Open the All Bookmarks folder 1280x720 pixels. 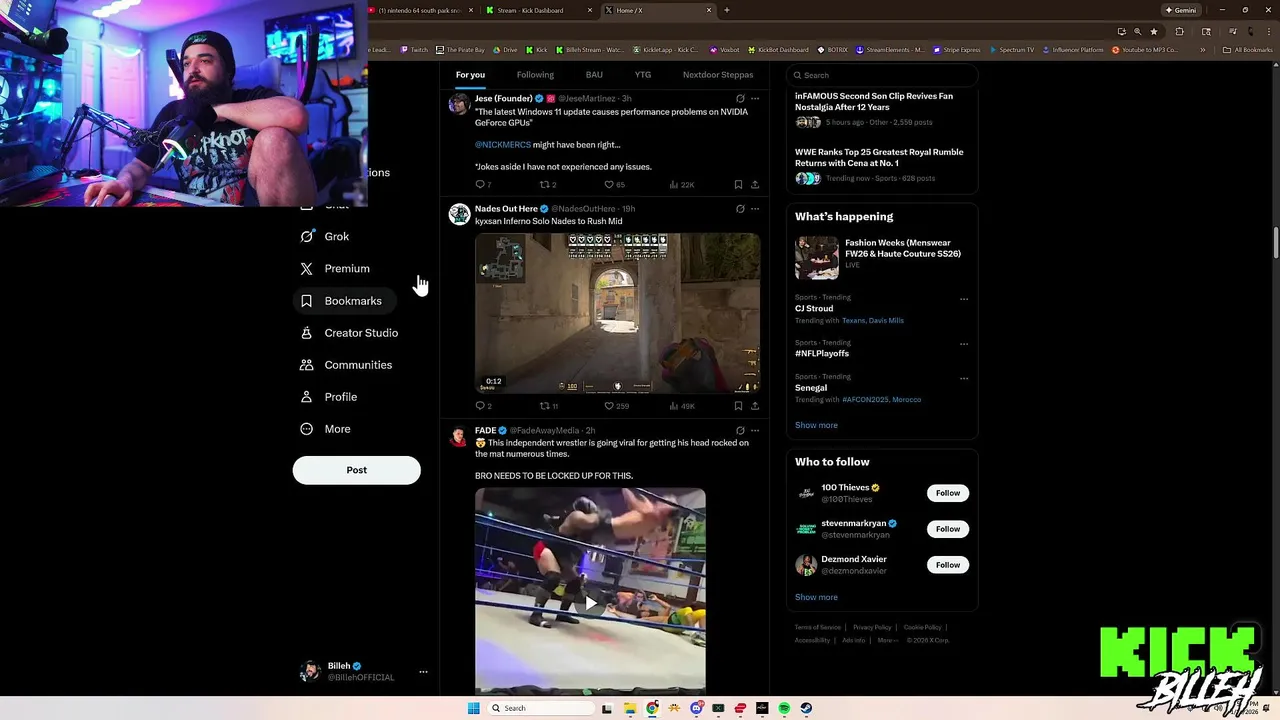click(1247, 50)
